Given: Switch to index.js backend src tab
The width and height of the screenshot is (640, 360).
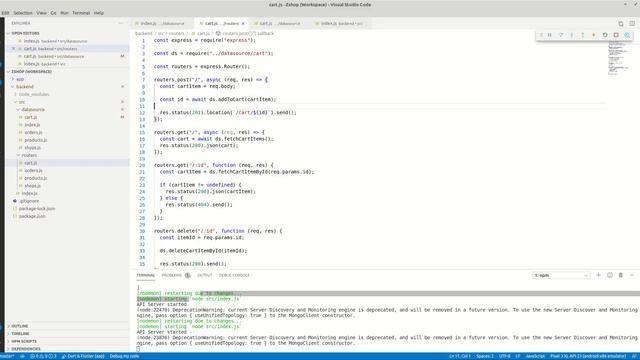Looking at the screenshot, I should 341,24.
